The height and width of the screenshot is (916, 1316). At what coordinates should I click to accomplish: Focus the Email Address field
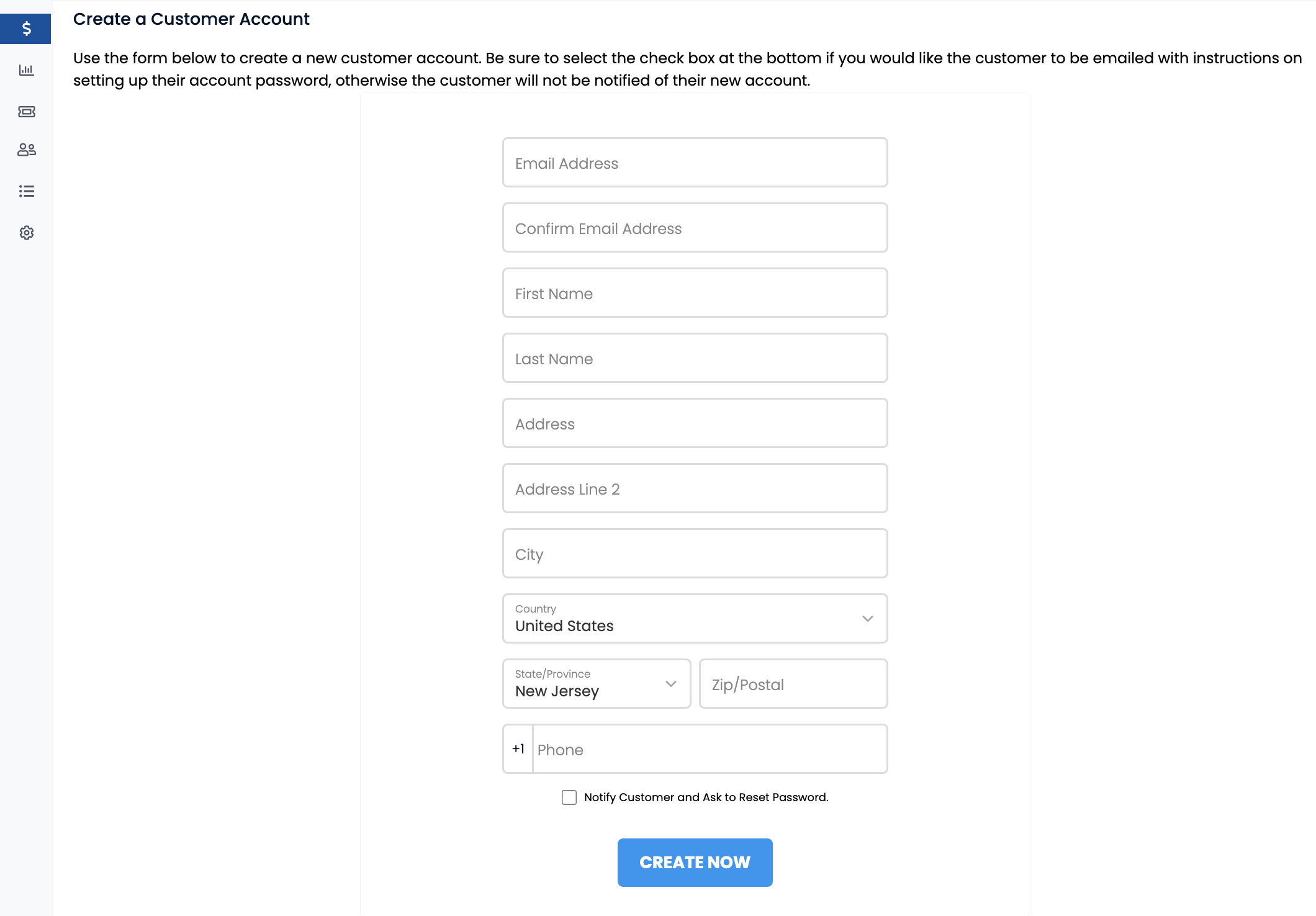695,163
